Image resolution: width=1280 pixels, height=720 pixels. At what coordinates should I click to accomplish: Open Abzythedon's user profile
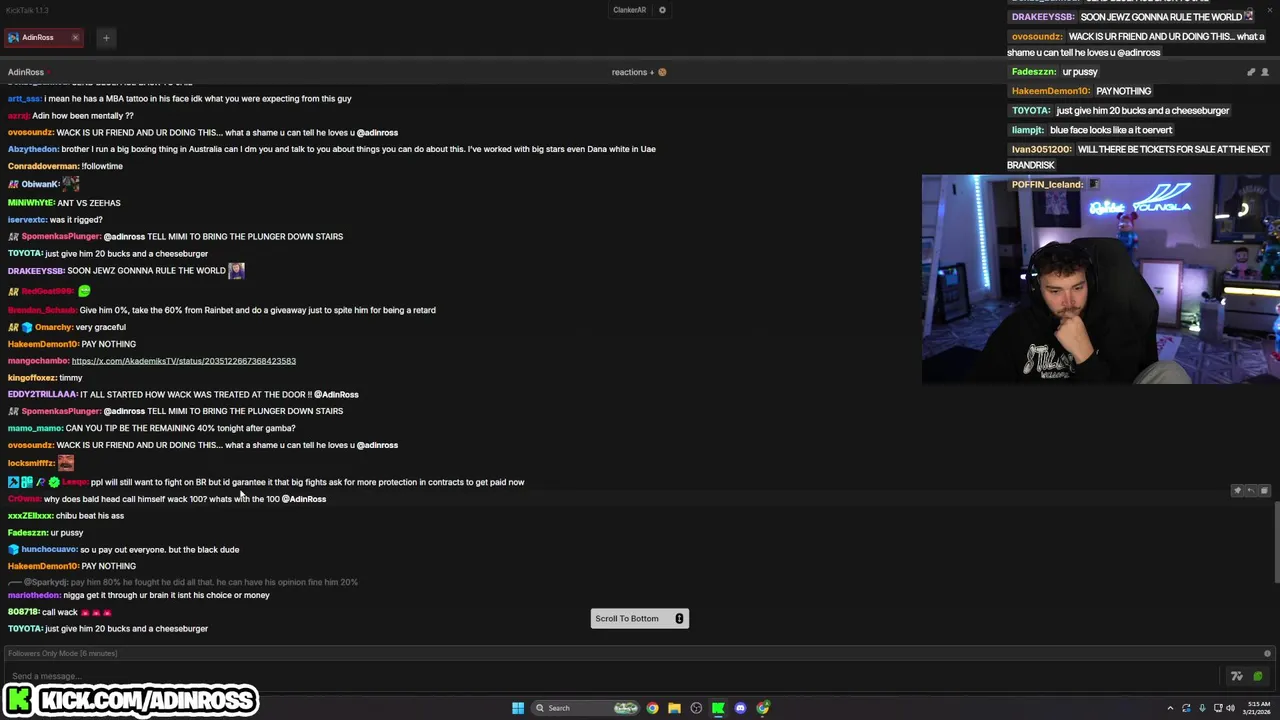pos(33,149)
